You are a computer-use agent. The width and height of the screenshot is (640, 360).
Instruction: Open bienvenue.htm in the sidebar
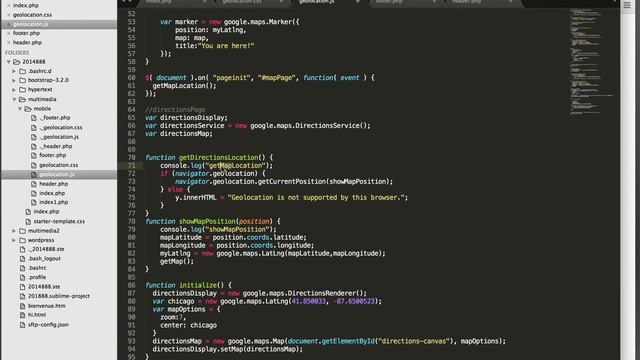coord(47,306)
